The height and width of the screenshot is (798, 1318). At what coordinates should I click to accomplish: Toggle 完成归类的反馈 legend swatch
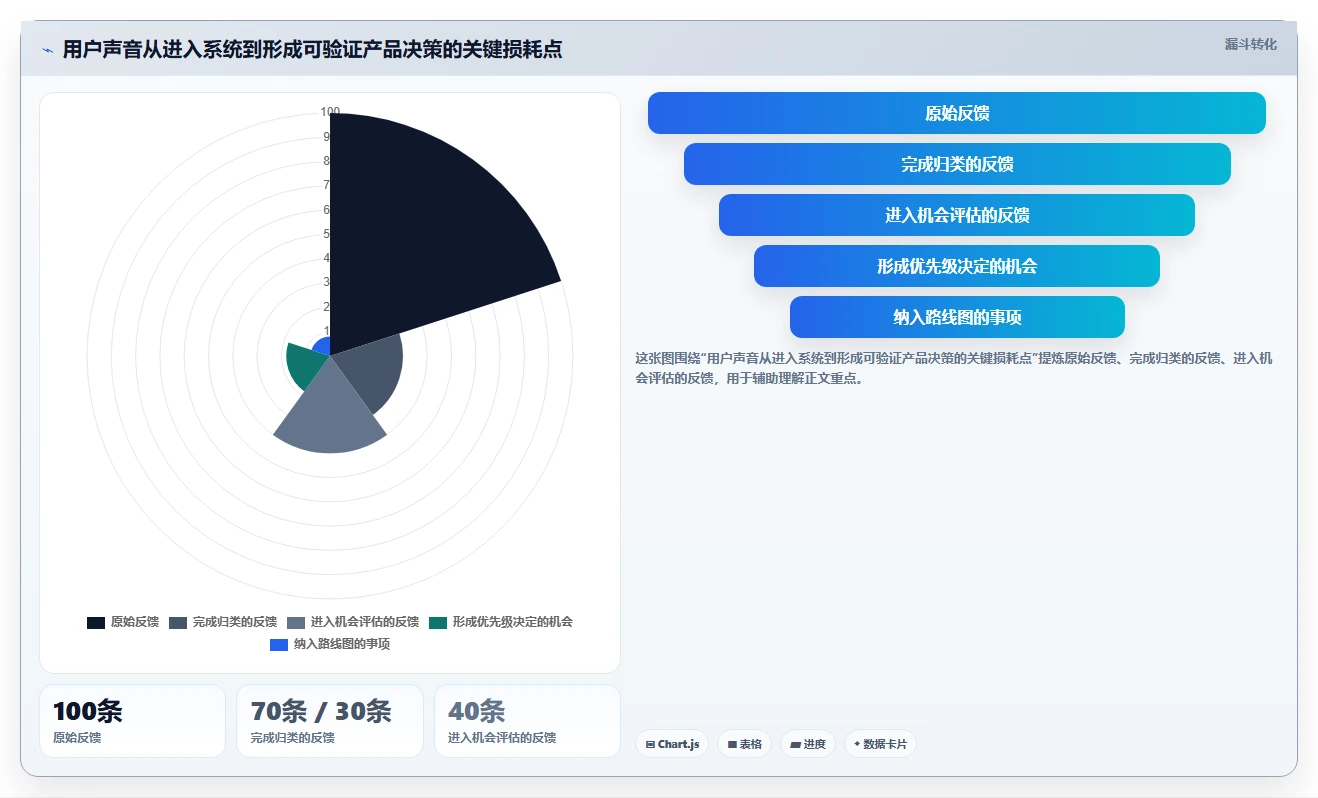pos(178,622)
